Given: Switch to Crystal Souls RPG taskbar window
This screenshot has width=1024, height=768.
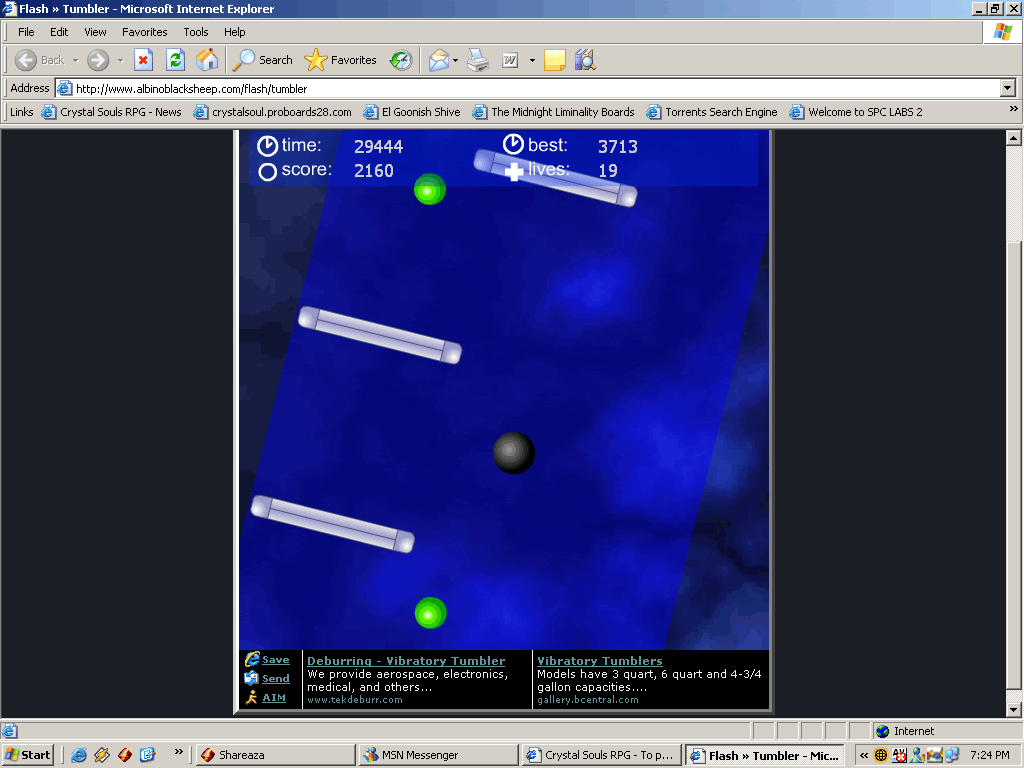Looking at the screenshot, I should 601,756.
